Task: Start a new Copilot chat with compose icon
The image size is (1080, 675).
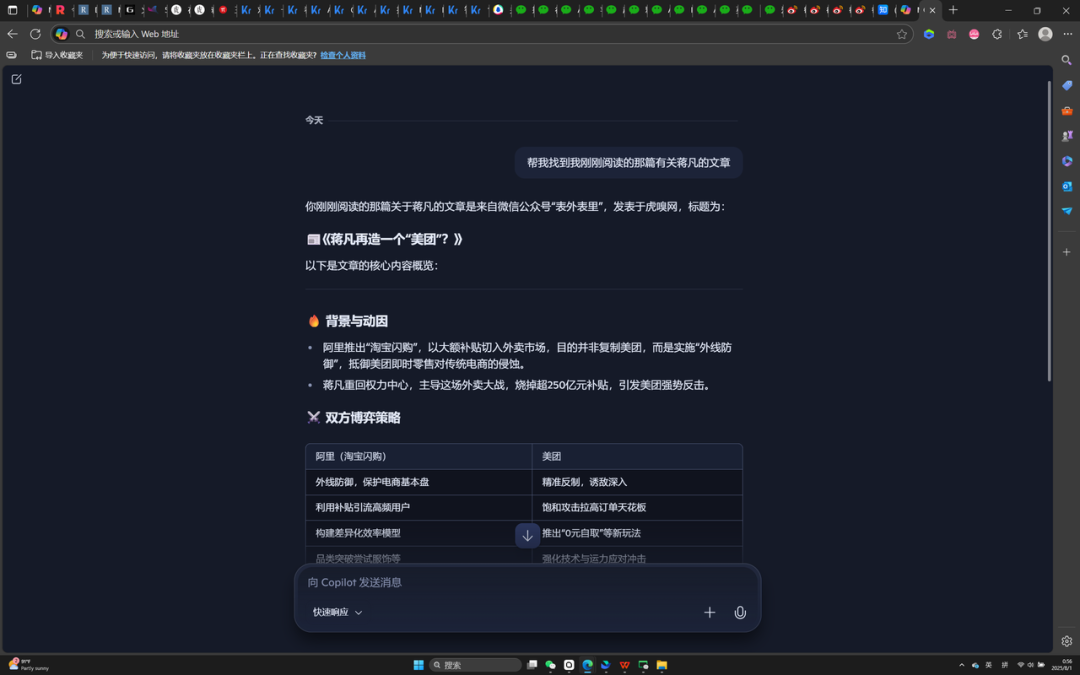Action: [x=15, y=78]
